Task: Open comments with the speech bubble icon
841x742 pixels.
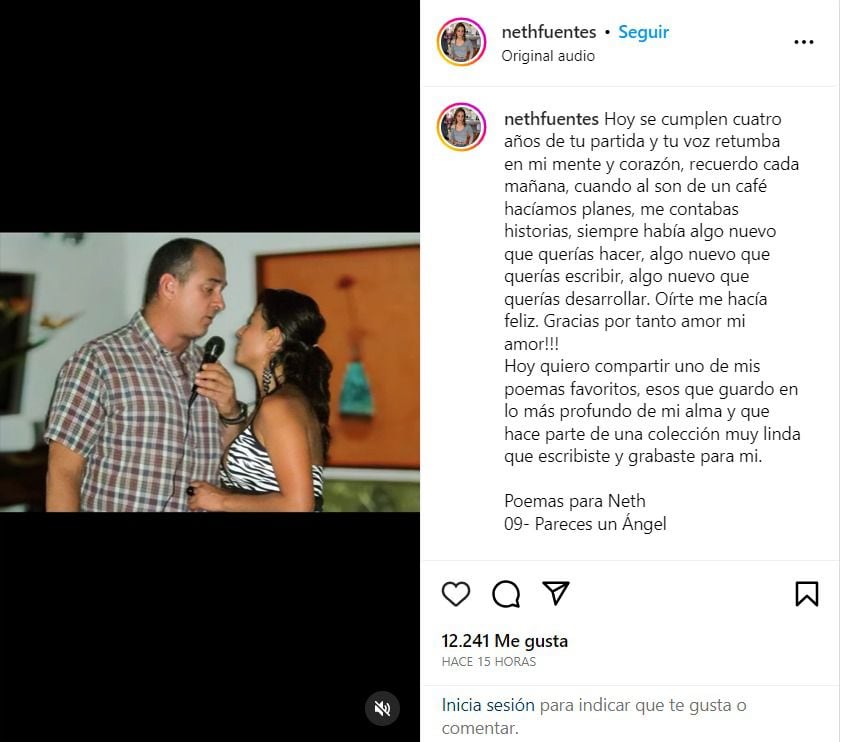Action: [506, 594]
